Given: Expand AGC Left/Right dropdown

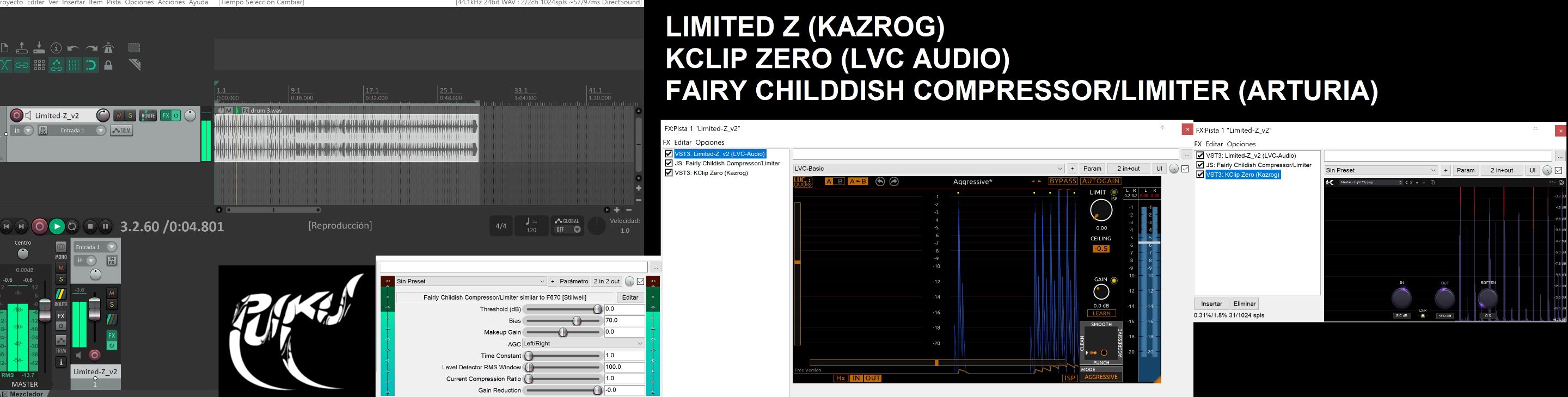Looking at the screenshot, I should pos(583,344).
